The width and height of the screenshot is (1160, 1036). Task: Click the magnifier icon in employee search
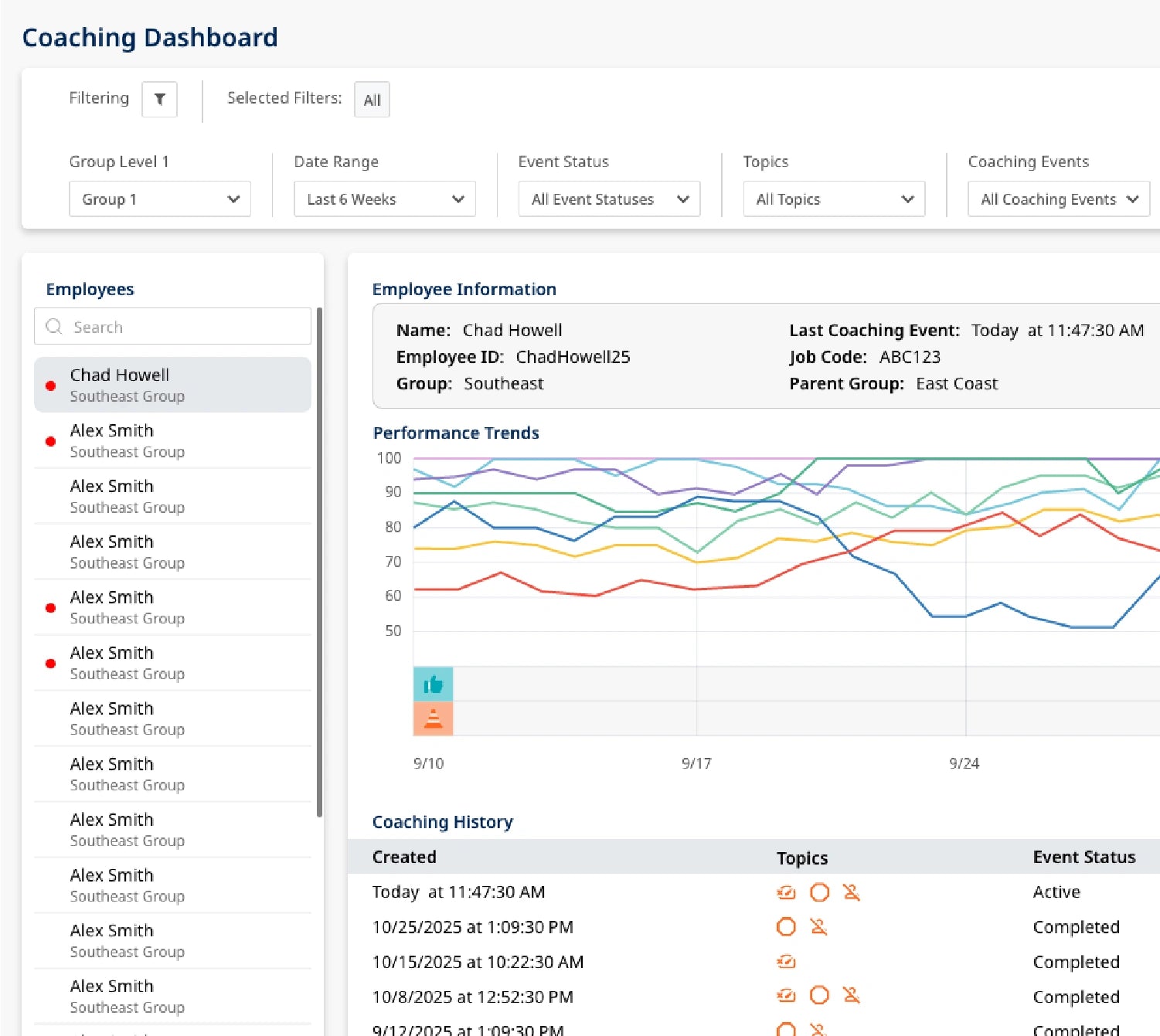pyautogui.click(x=54, y=327)
